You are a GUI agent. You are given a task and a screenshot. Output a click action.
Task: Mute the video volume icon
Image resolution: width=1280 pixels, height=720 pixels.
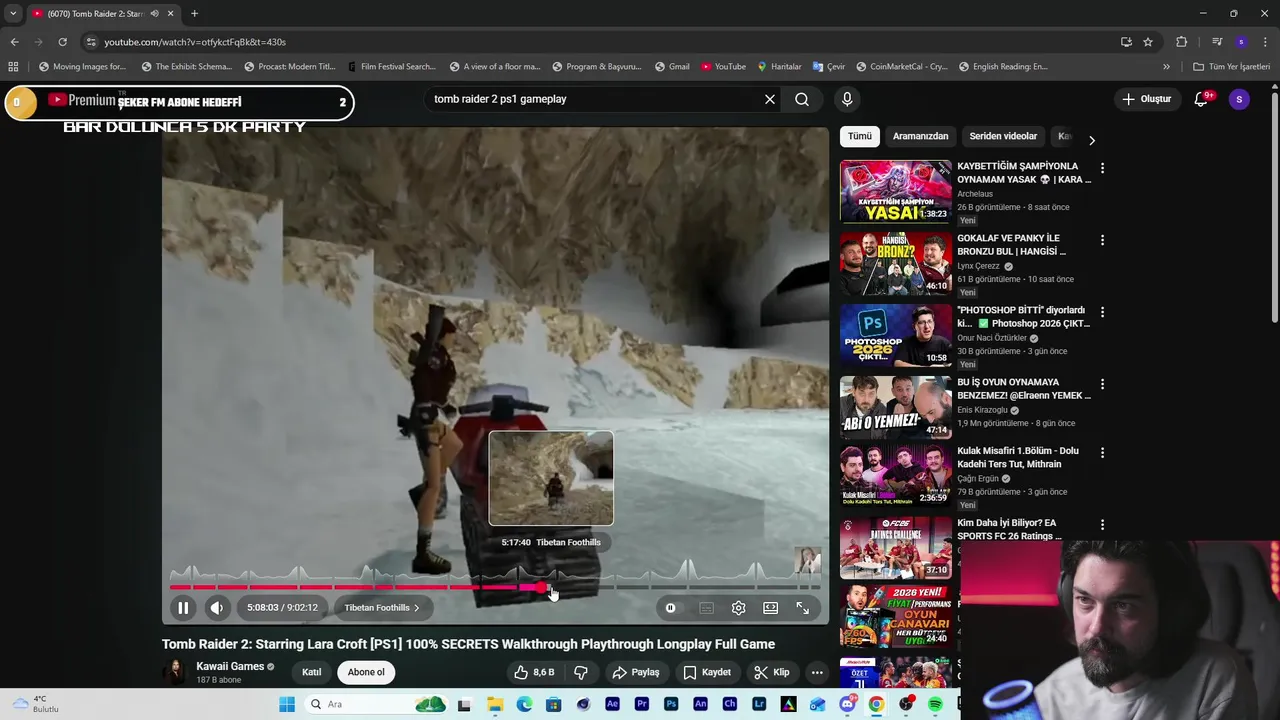217,607
